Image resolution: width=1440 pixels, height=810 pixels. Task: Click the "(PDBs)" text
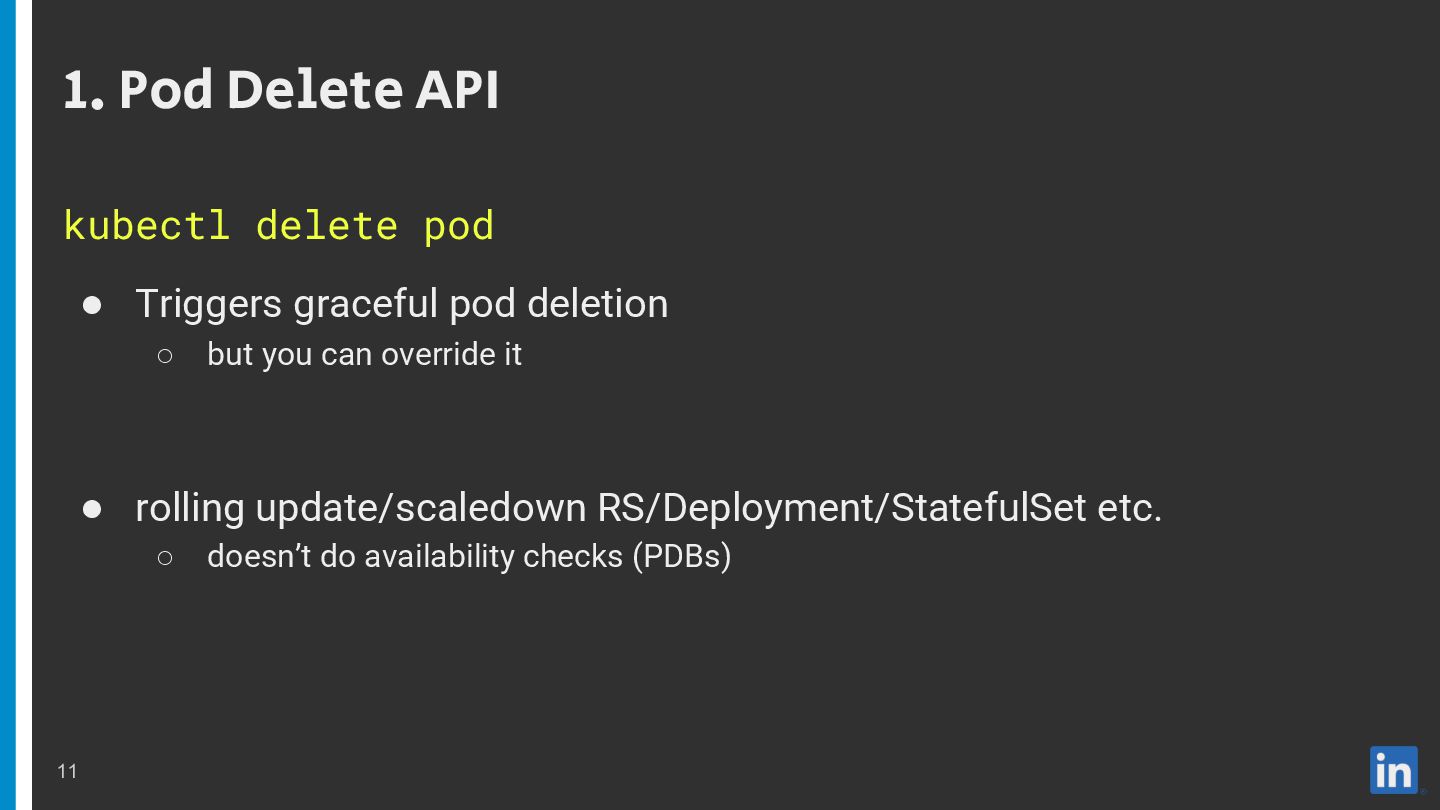pos(681,557)
